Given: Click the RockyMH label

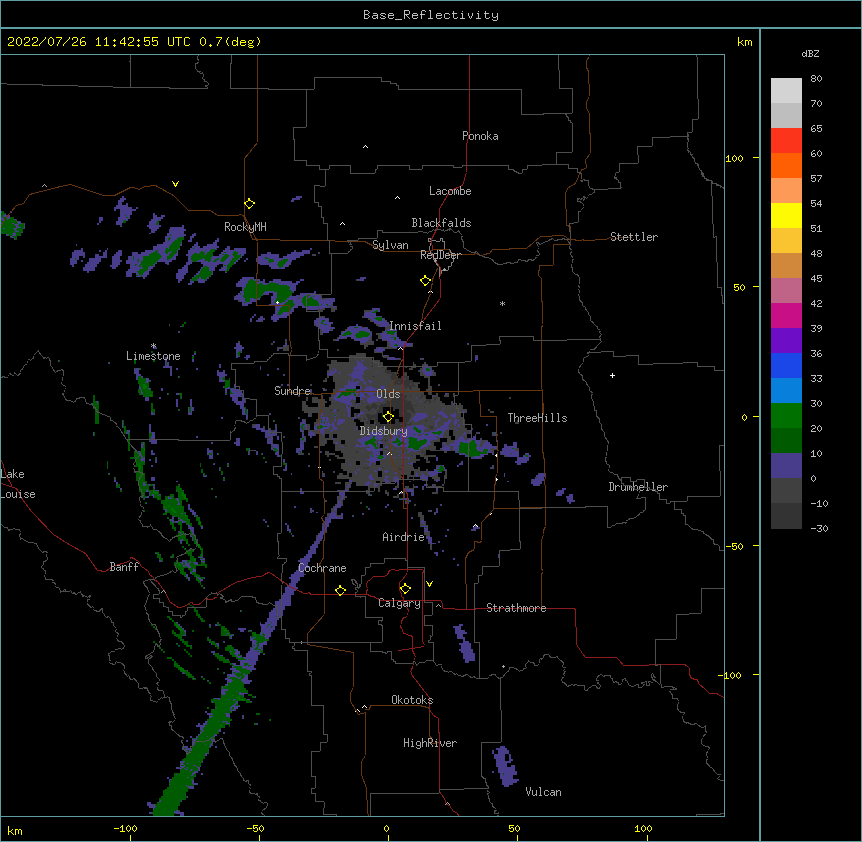Looking at the screenshot, I should tap(245, 227).
